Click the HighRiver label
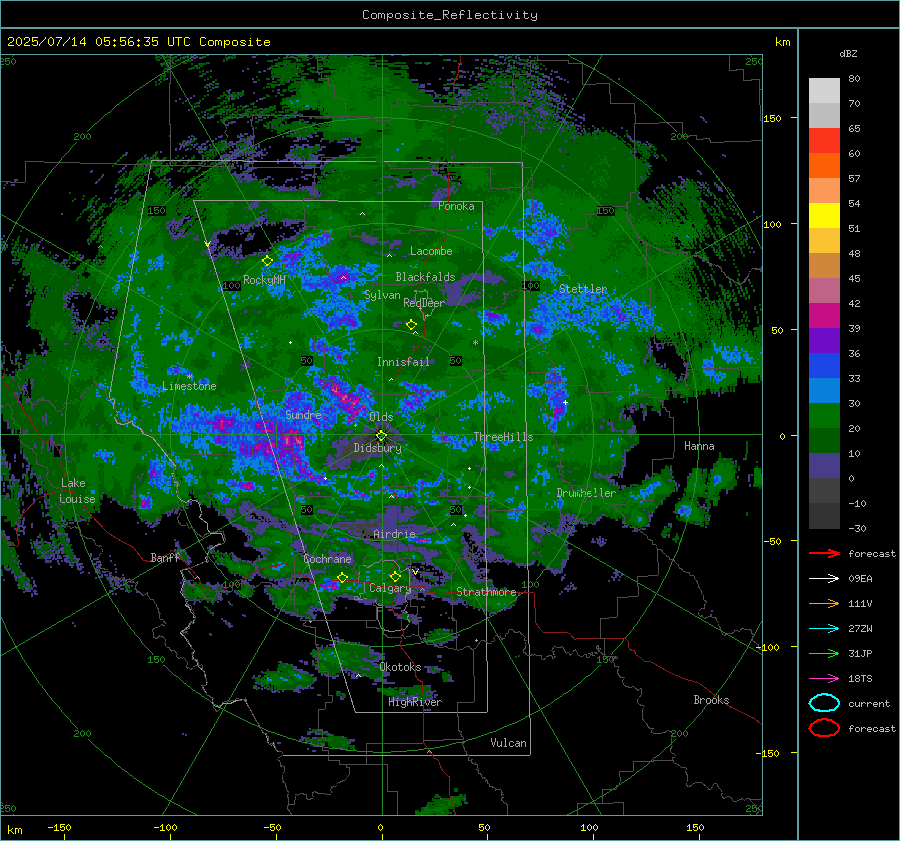900x841 pixels. click(415, 702)
